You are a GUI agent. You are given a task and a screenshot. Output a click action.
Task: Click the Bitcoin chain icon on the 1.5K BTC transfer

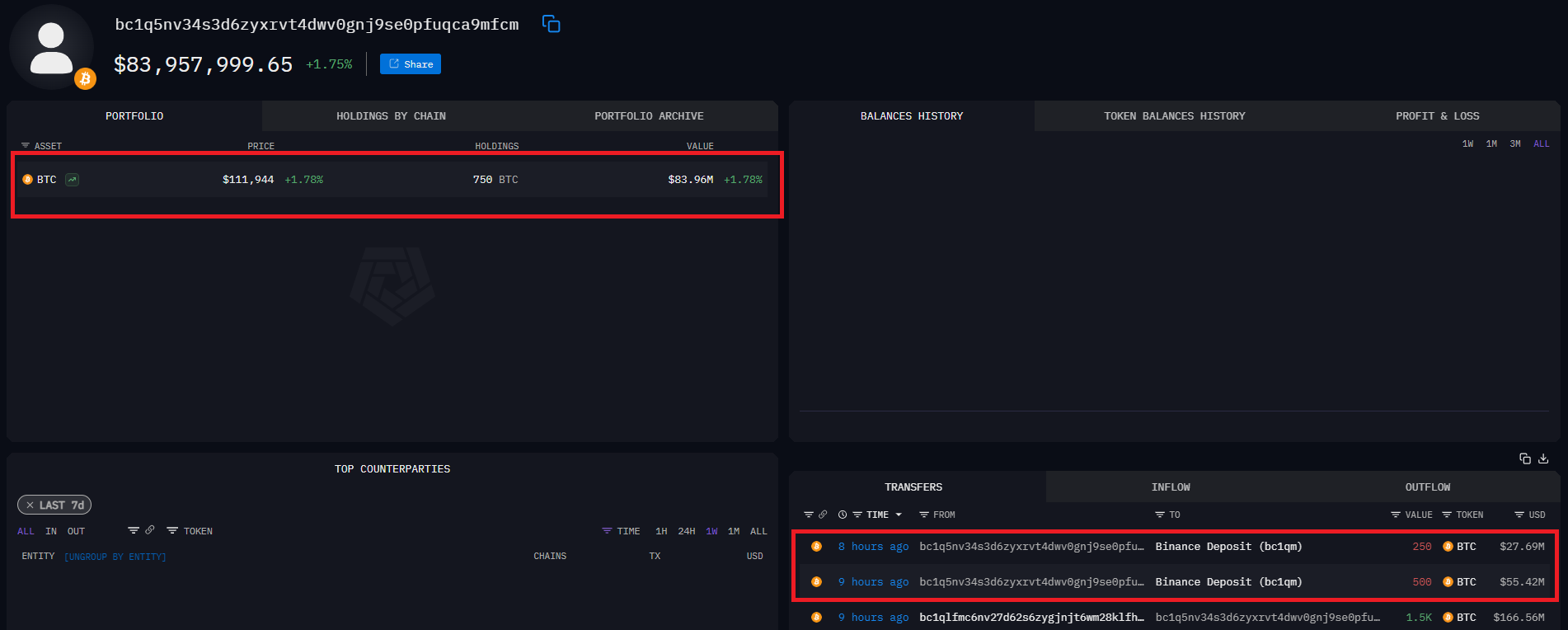coord(816,618)
